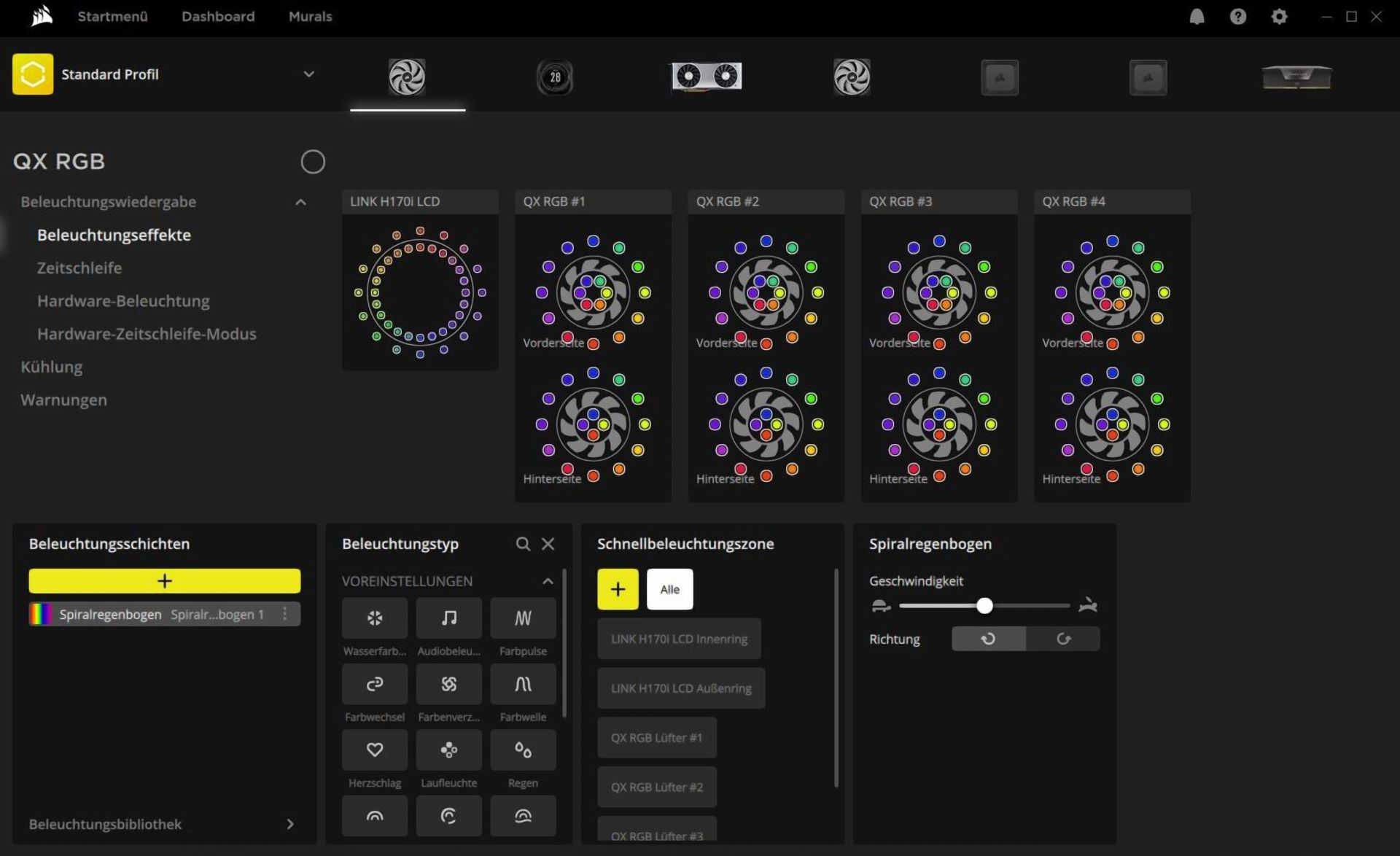Choose the Audiobeleu... lighting preset

pyautogui.click(x=449, y=618)
